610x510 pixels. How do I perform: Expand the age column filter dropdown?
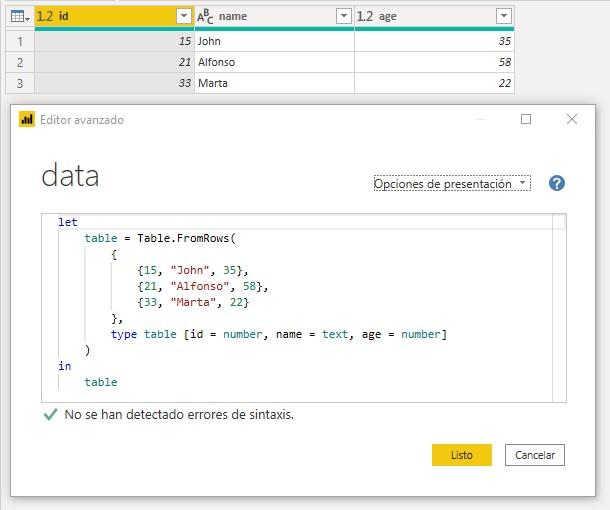pos(503,16)
